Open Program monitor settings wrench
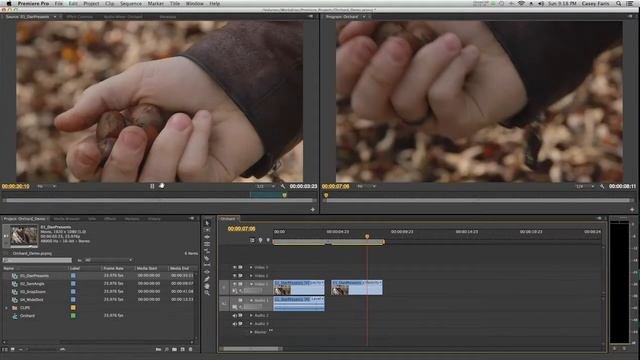This screenshot has width=640, height=360. click(x=602, y=186)
